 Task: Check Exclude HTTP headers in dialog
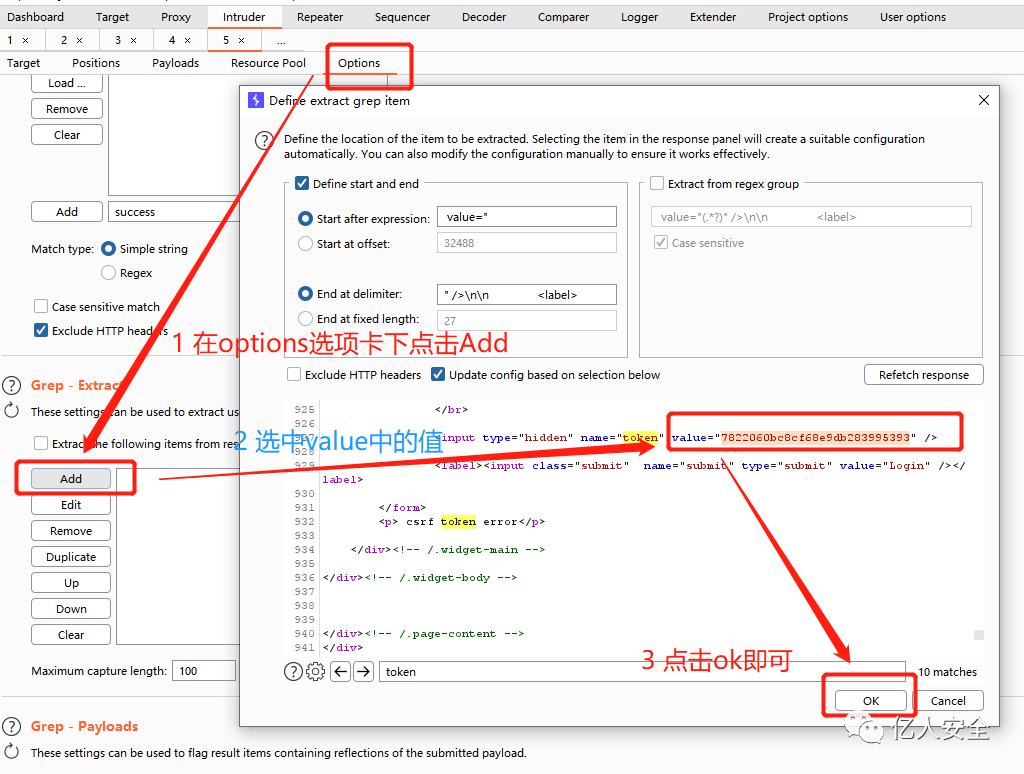294,375
